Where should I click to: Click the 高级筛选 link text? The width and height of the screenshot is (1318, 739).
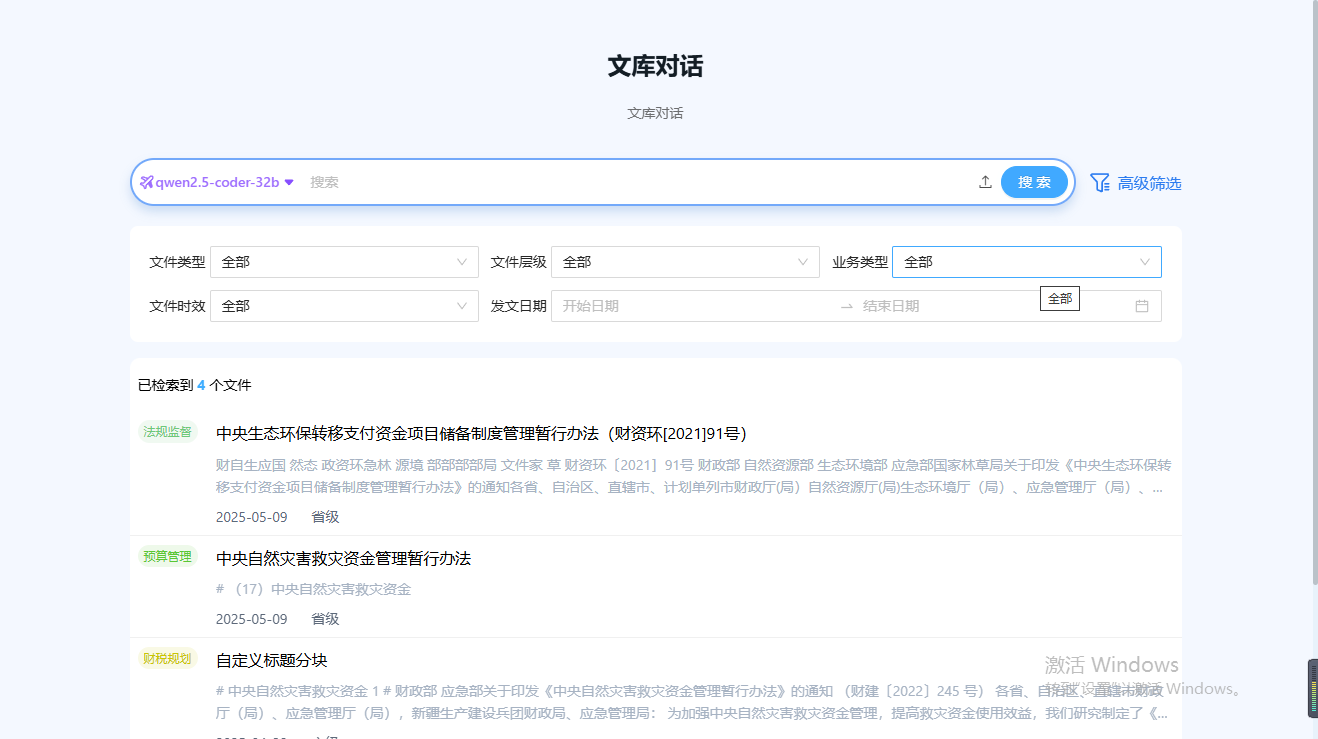tap(1149, 184)
